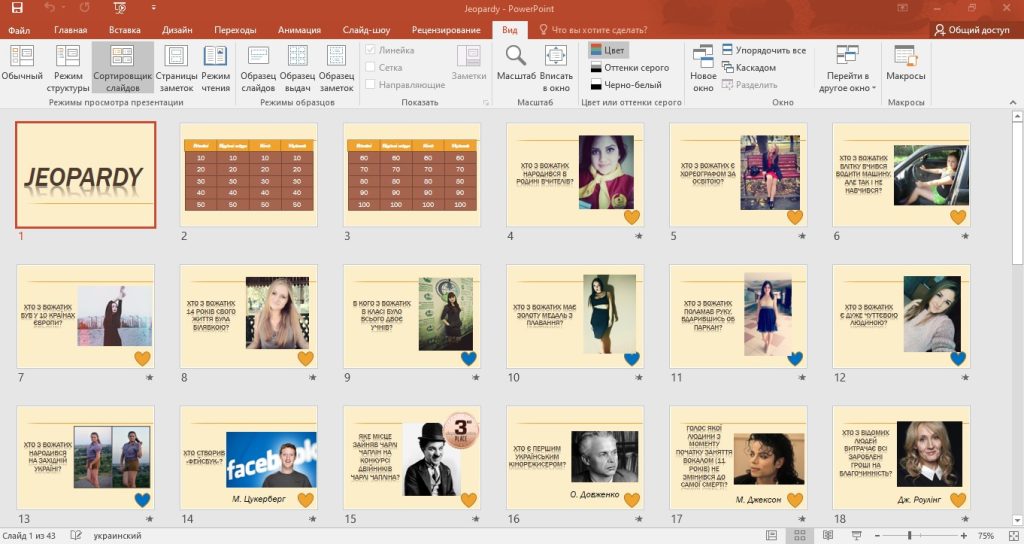Start slideshow from status bar icon
The image size is (1024, 544).
tap(857, 536)
